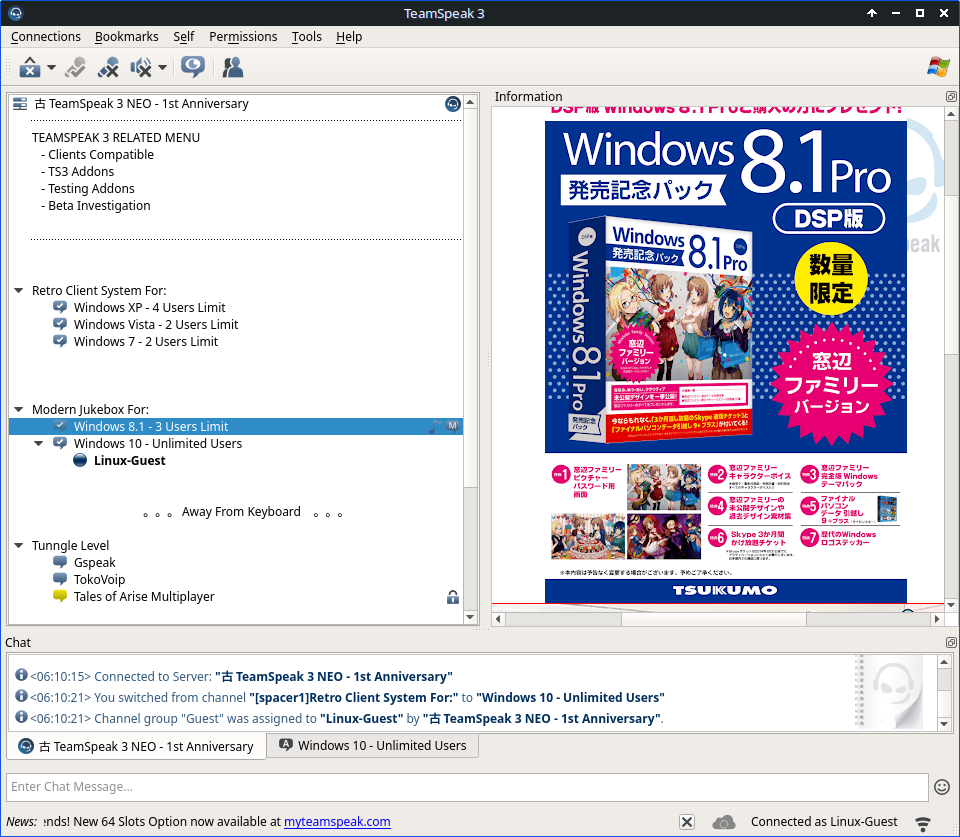The image size is (960, 837).
Task: Click the Windows 10 channel icon
Action: coord(60,443)
